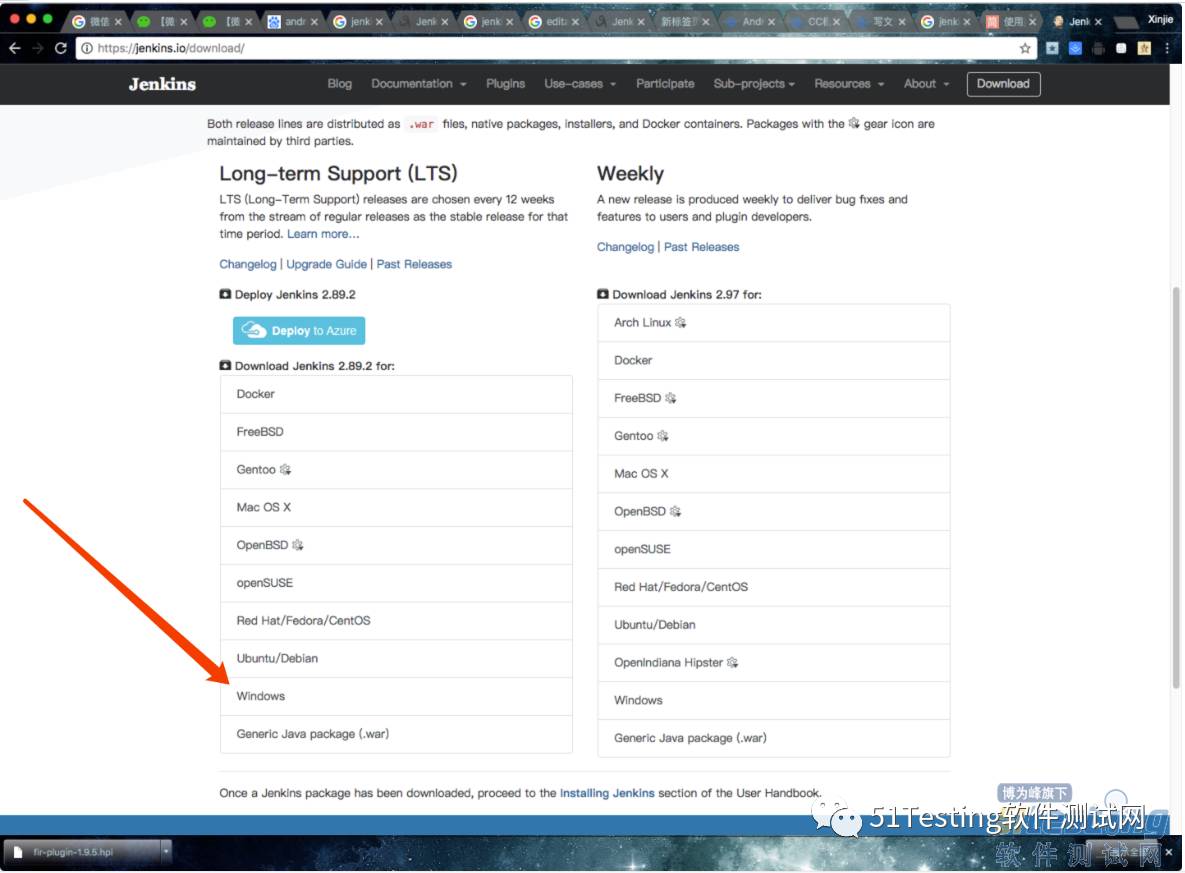The height and width of the screenshot is (873, 1185).
Task: Switch to the 'andr' browser tab
Action: pyautogui.click(x=293, y=21)
